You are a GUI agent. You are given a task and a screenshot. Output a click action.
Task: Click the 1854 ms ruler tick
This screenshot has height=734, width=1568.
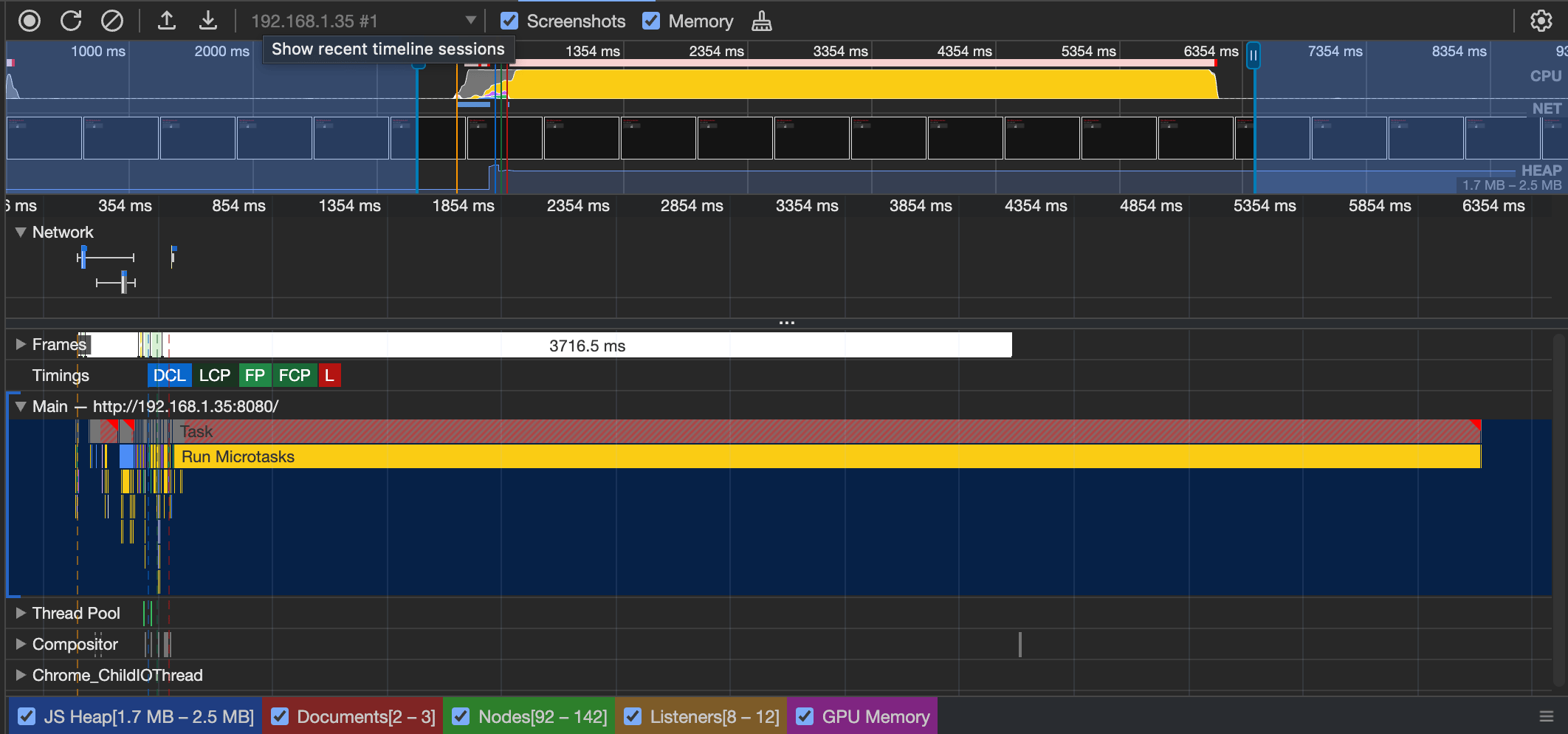click(463, 206)
